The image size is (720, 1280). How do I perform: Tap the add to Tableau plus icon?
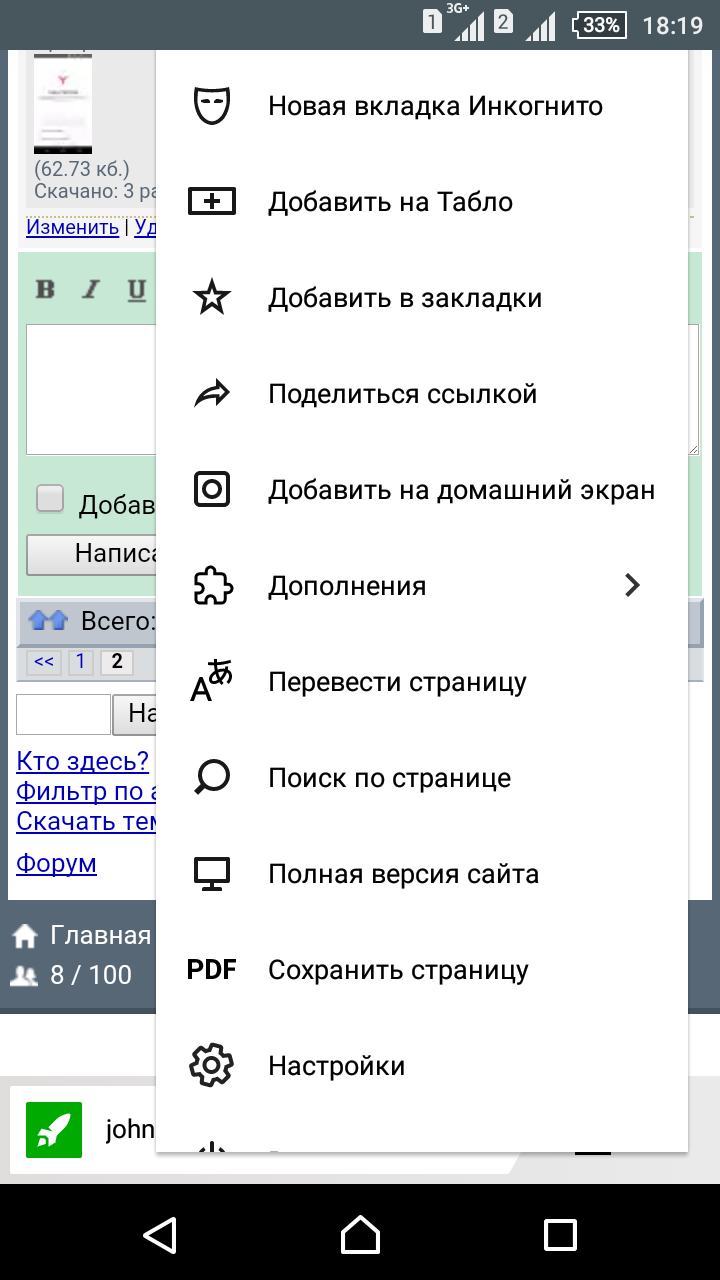coord(211,202)
